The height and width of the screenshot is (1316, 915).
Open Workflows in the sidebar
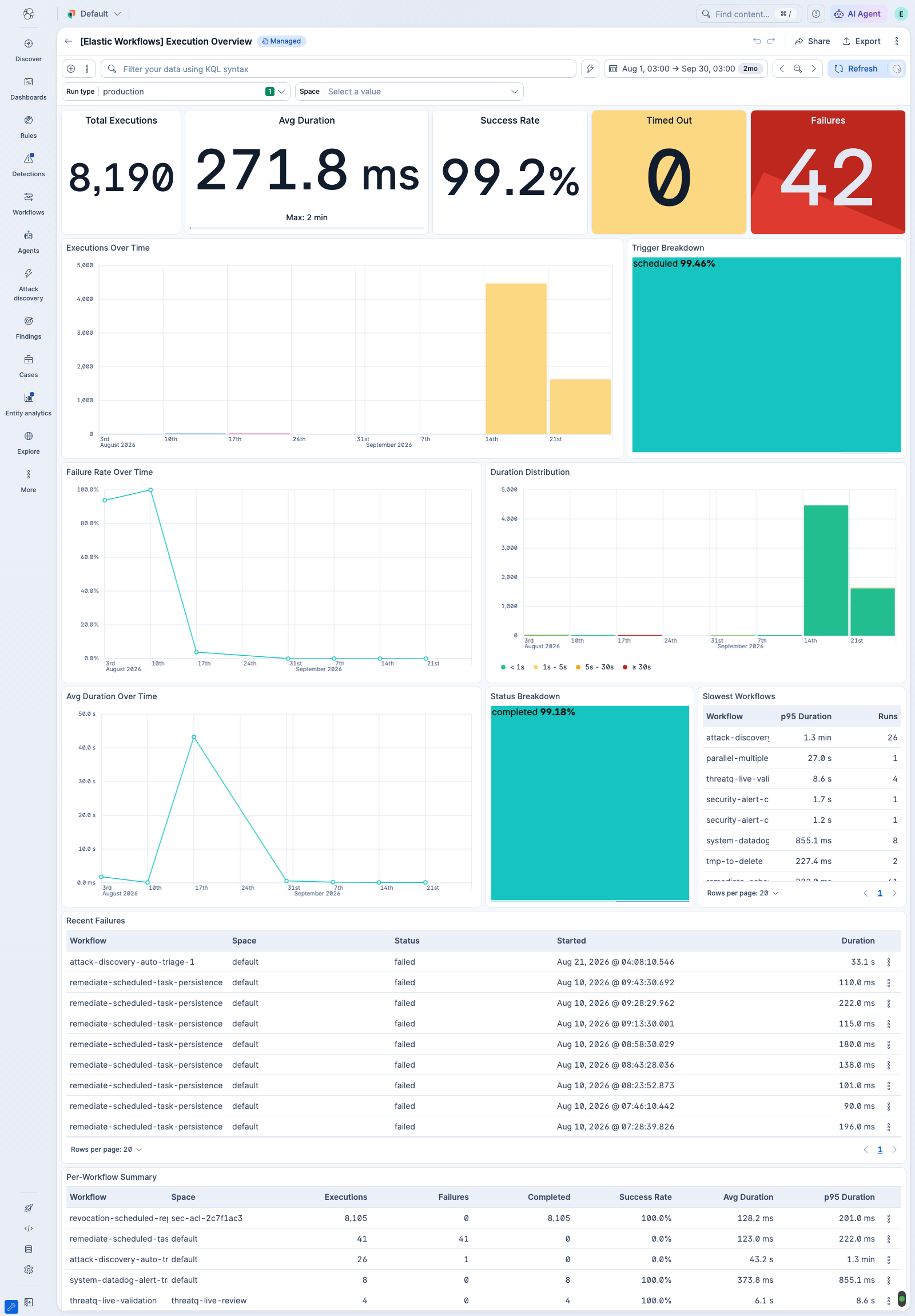(28, 204)
